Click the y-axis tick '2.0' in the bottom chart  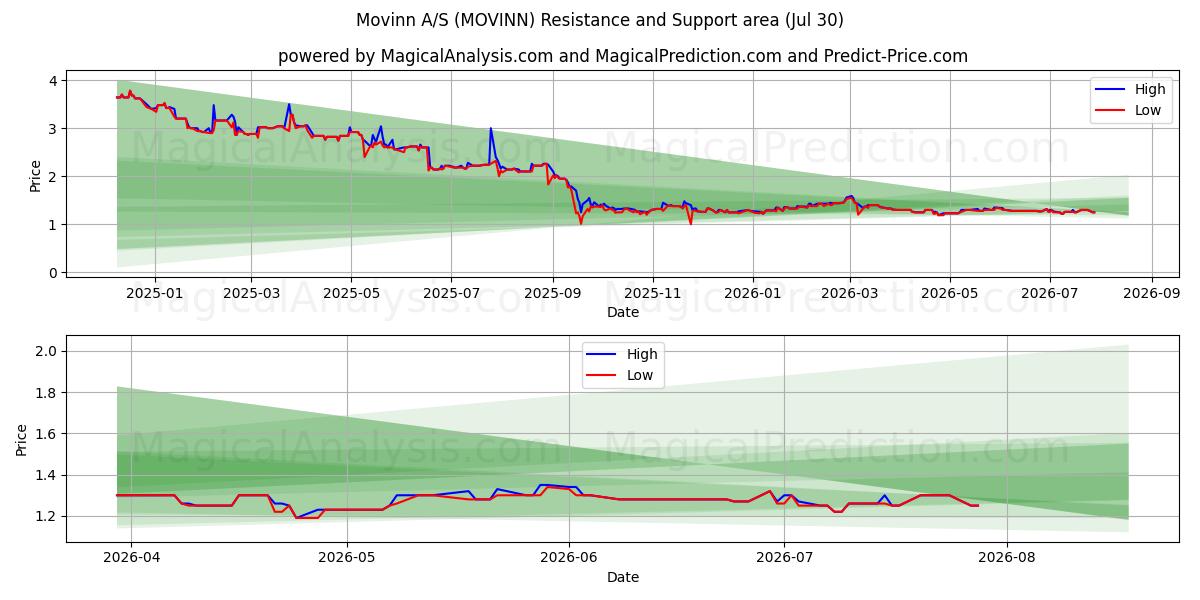pyautogui.click(x=48, y=351)
